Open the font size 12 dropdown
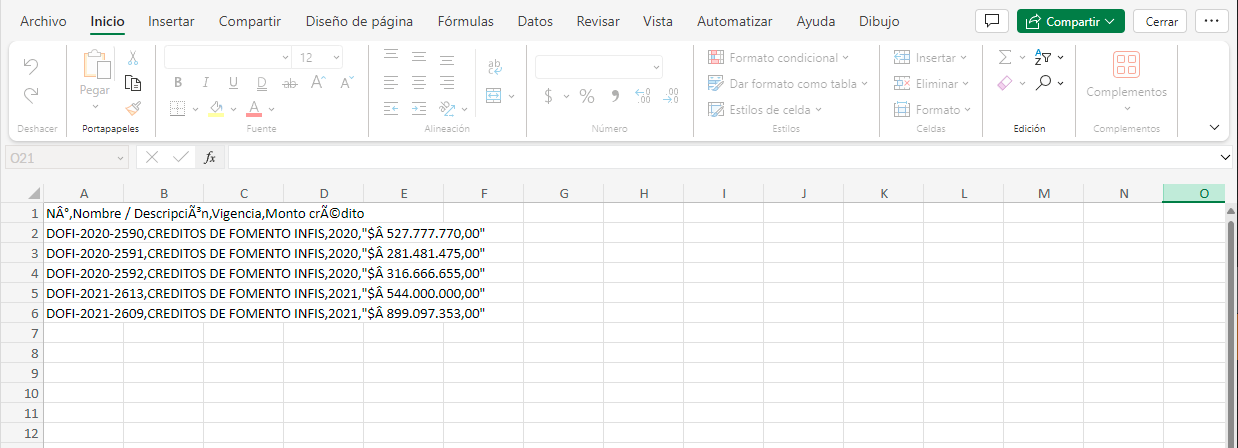This screenshot has width=1238, height=448. (x=319, y=58)
